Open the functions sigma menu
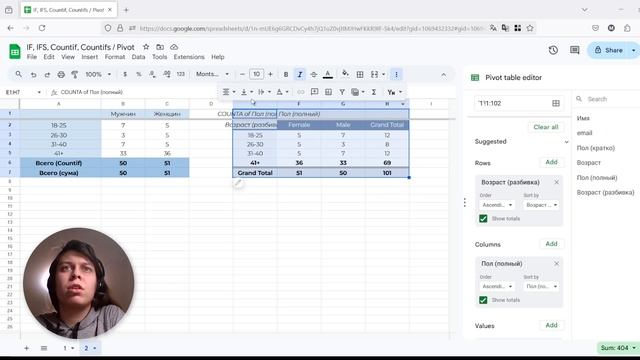The image size is (640, 360). [x=373, y=92]
